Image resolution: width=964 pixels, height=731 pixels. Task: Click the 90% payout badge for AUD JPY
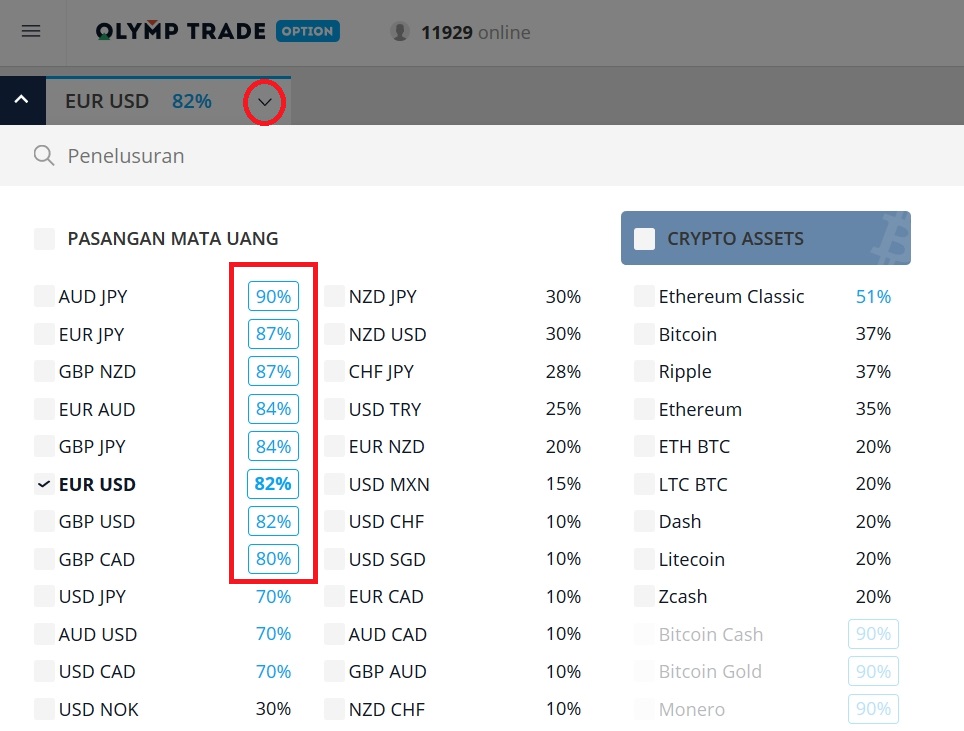pos(272,296)
